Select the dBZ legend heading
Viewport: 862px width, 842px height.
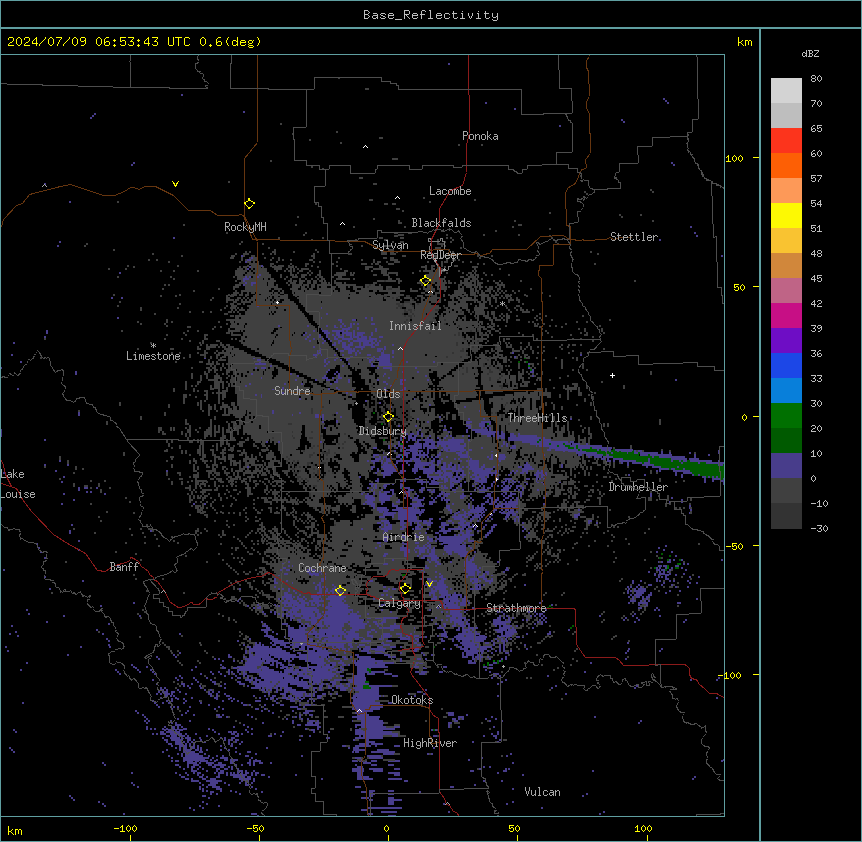[810, 53]
